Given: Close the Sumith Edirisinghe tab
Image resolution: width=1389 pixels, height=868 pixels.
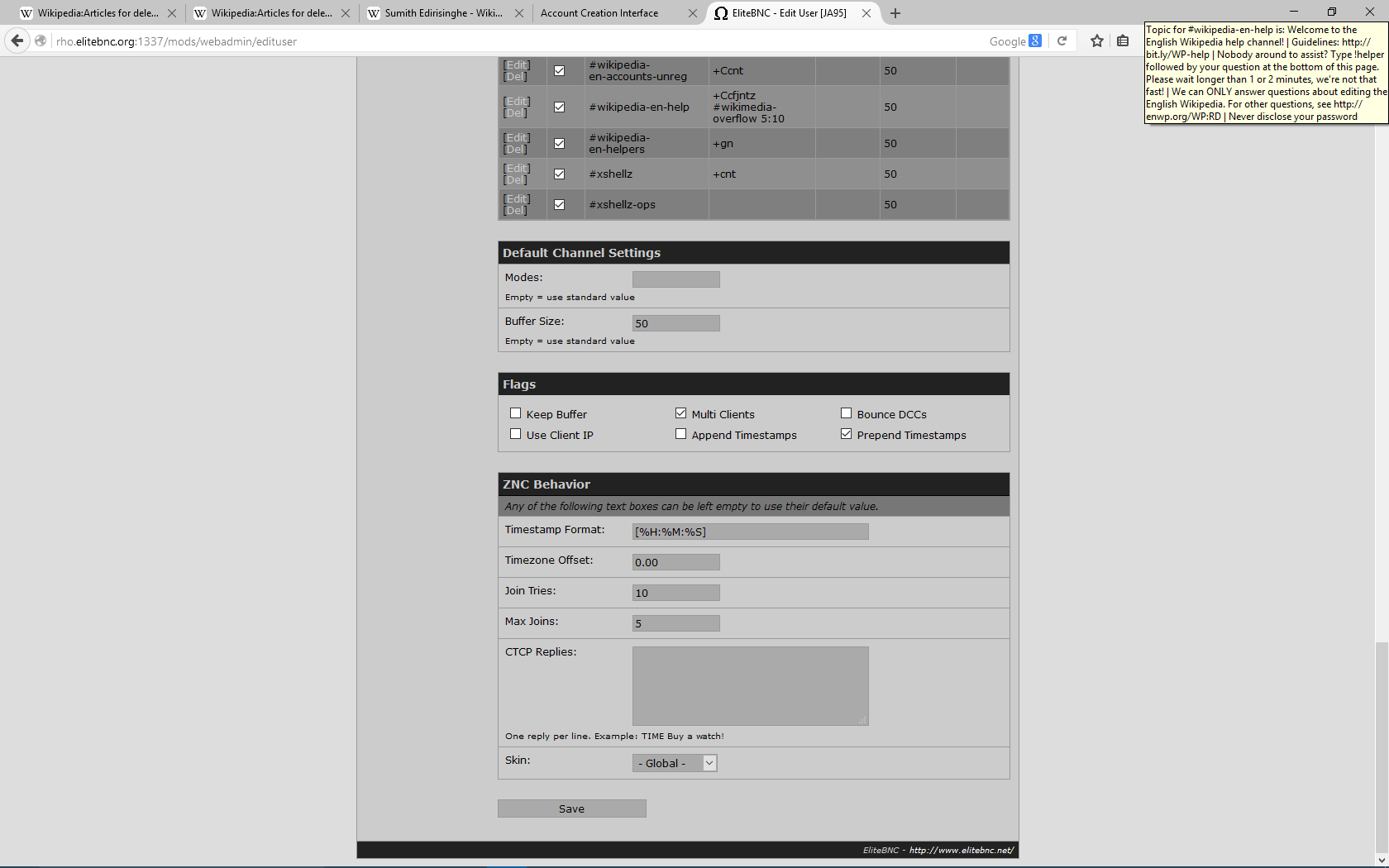Looking at the screenshot, I should pos(519,13).
